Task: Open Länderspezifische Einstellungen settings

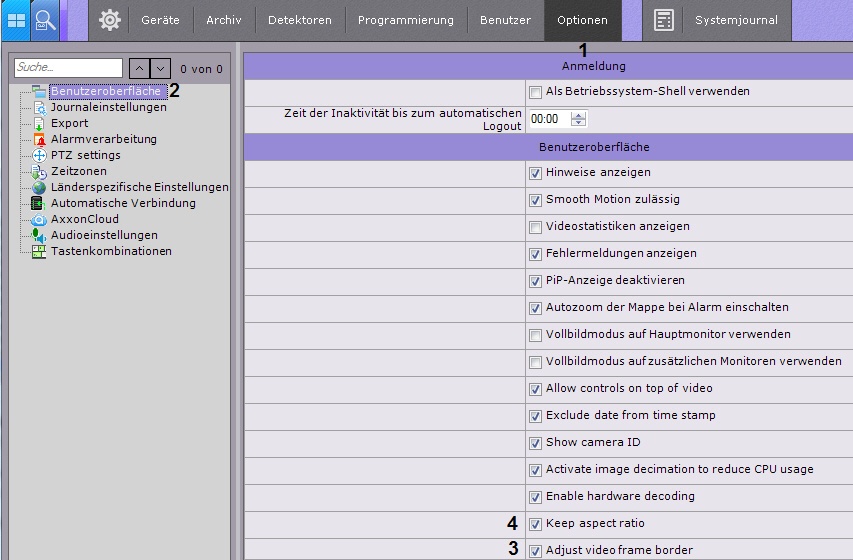Action: pos(139,188)
